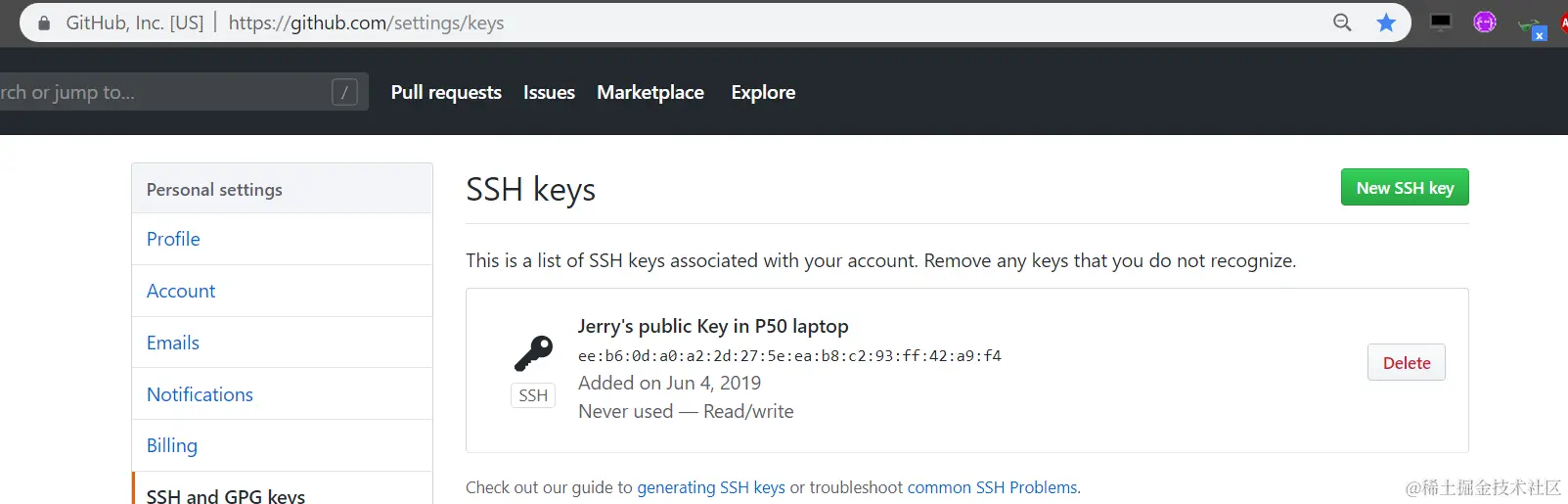Image resolution: width=1568 pixels, height=504 pixels.
Task: Open Profile in Personal settings sidebar
Action: (x=173, y=239)
